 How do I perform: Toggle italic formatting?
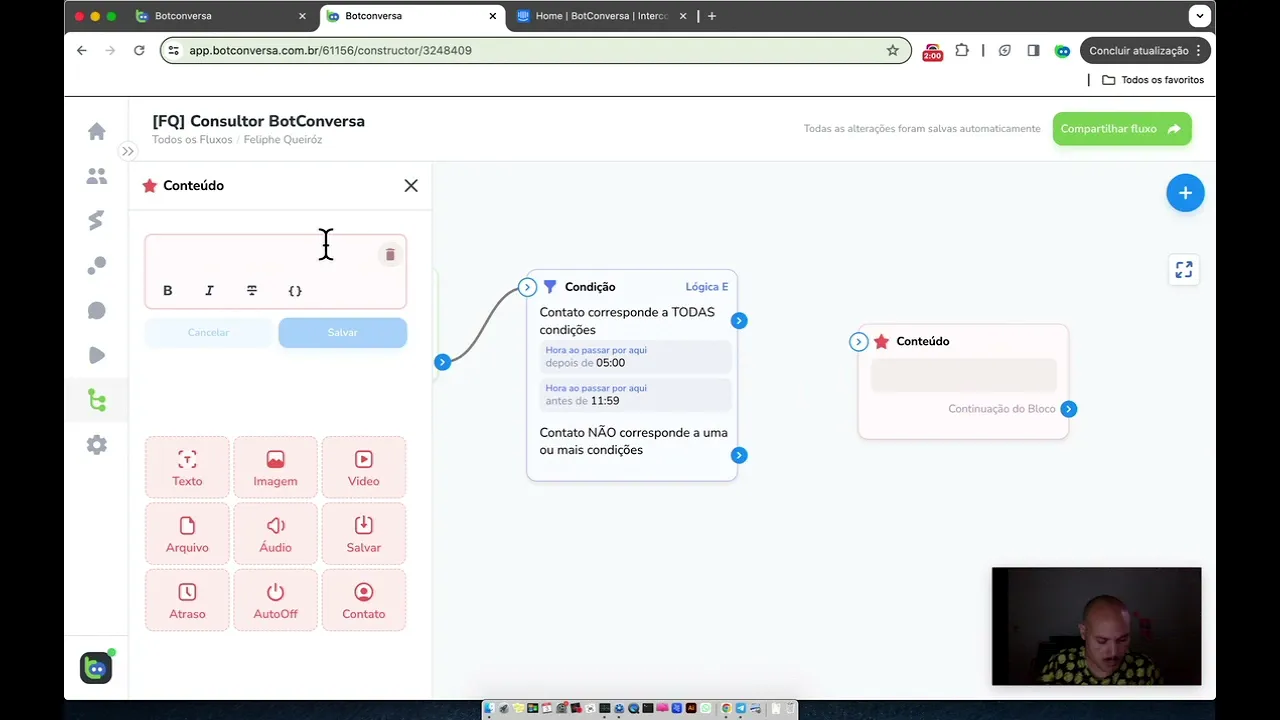(209, 291)
